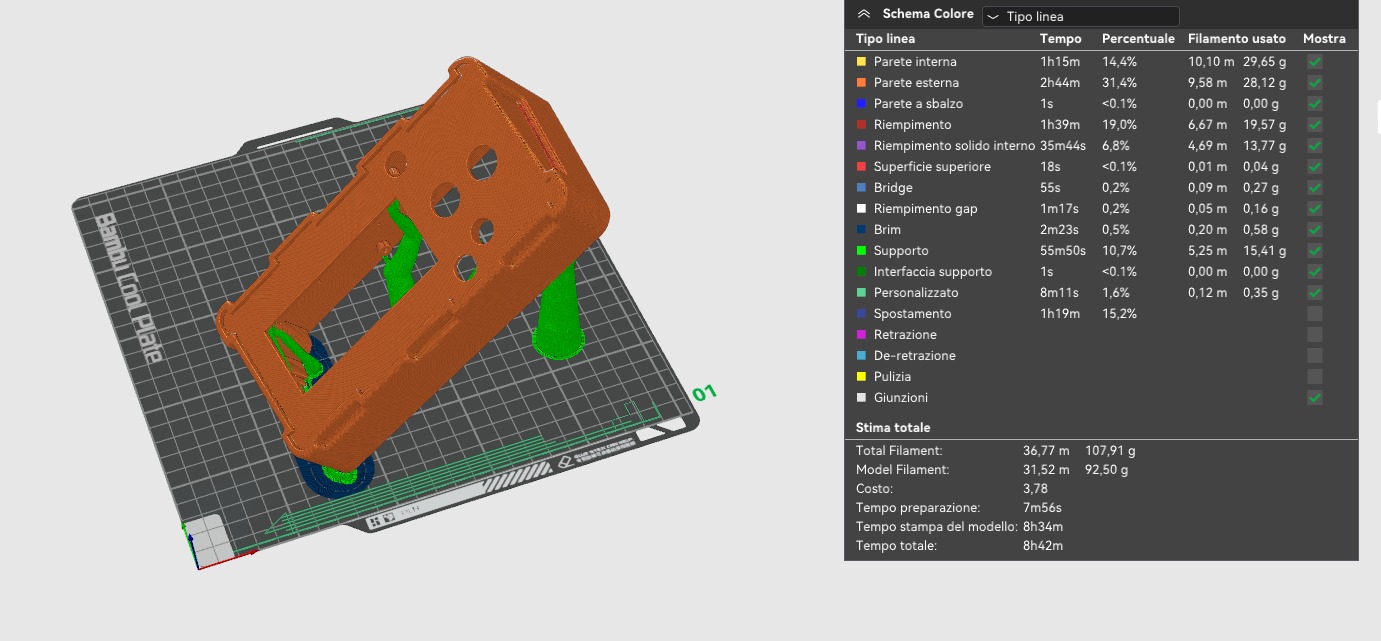Click the green Supporto color swatch
1381x641 pixels.
(861, 251)
